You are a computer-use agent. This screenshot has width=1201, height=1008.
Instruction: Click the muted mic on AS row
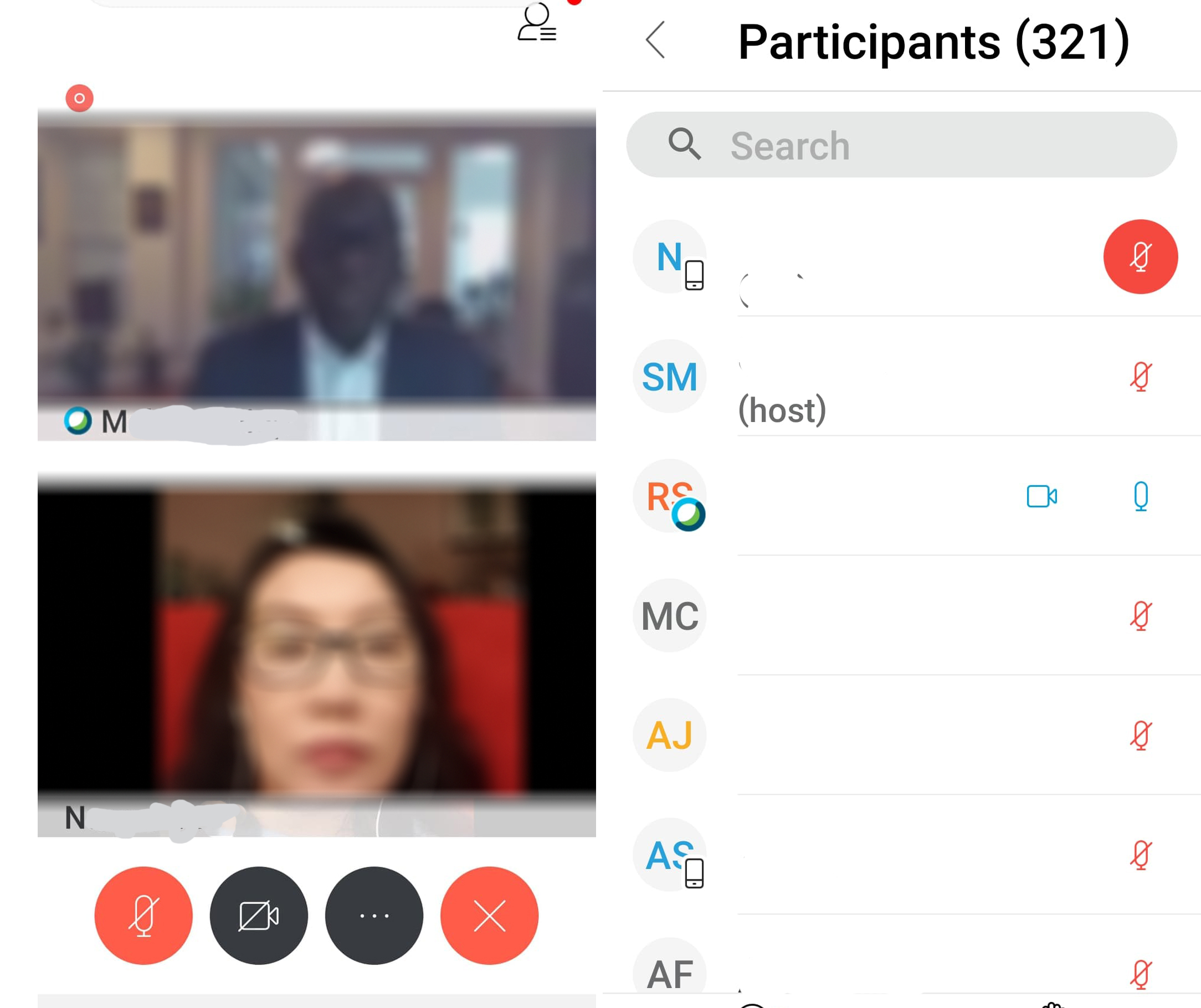(x=1141, y=855)
